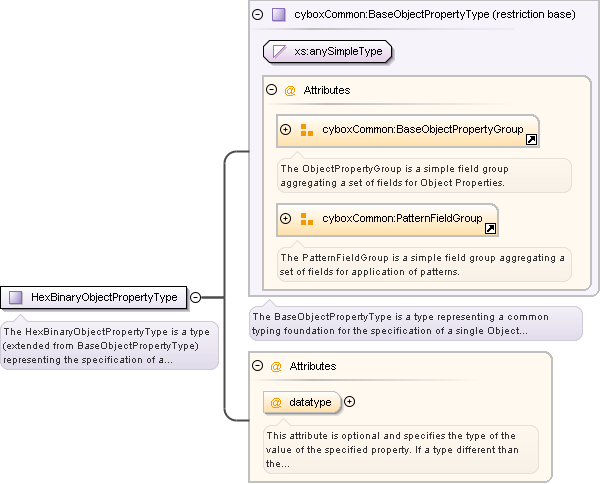Click the @ icon of upper Attributes

coord(290,90)
